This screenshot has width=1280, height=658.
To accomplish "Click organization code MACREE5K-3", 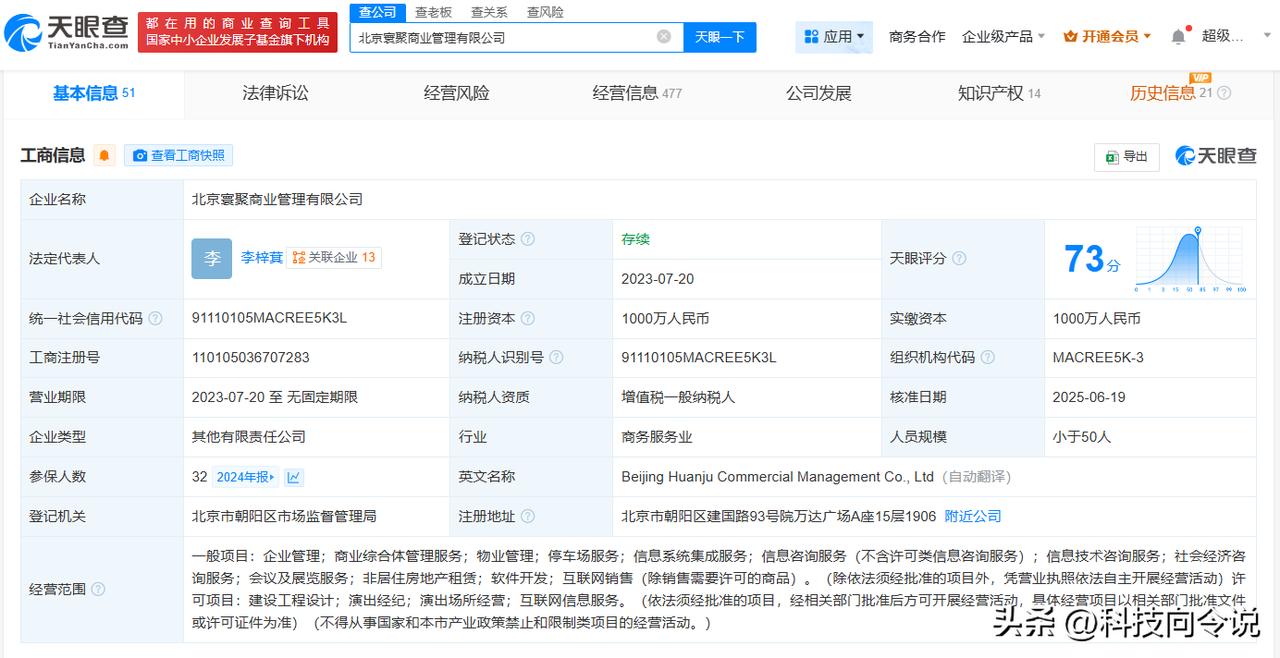I will (x=1098, y=357).
